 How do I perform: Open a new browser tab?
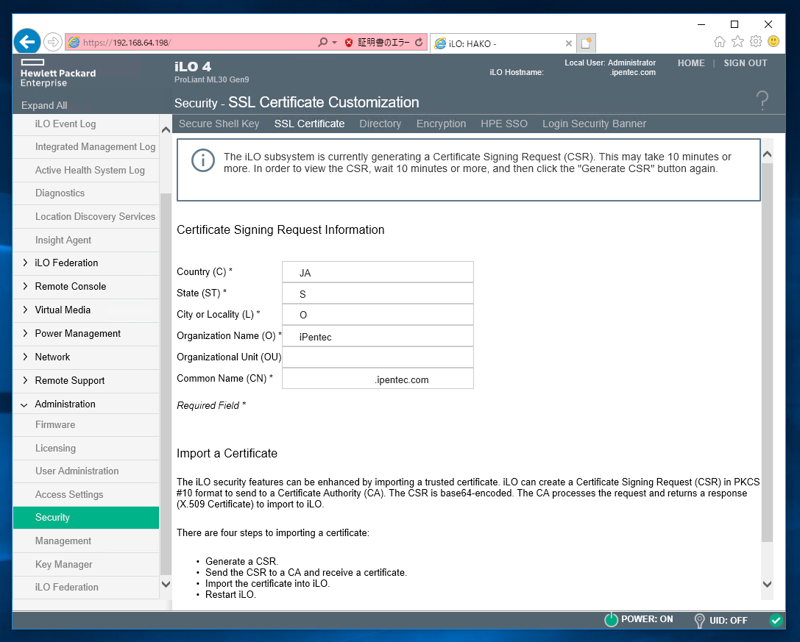(586, 43)
